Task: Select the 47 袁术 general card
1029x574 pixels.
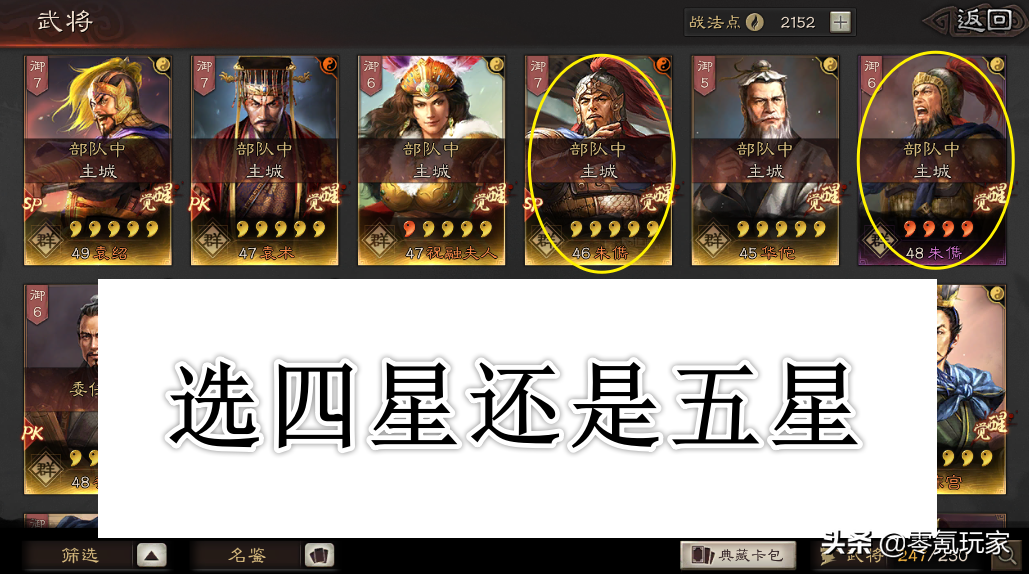Action: (x=264, y=161)
